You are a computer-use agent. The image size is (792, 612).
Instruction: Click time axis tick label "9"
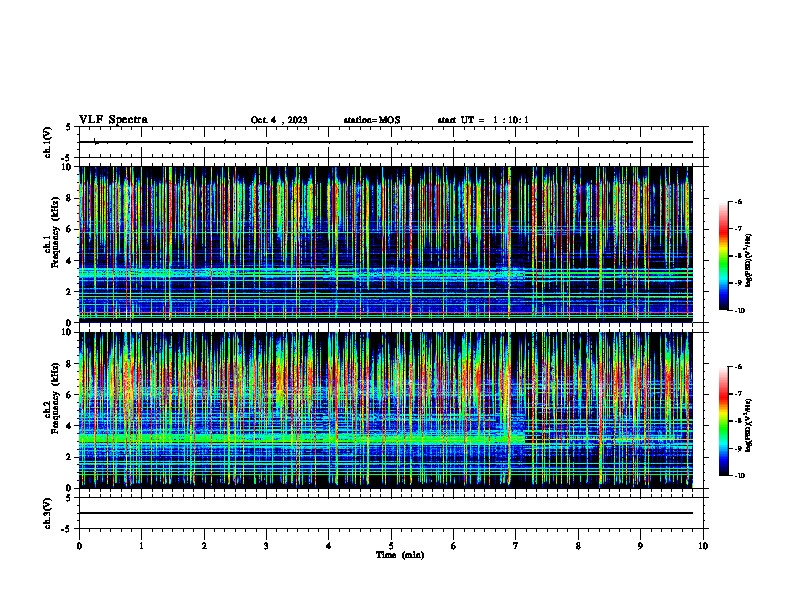640,546
